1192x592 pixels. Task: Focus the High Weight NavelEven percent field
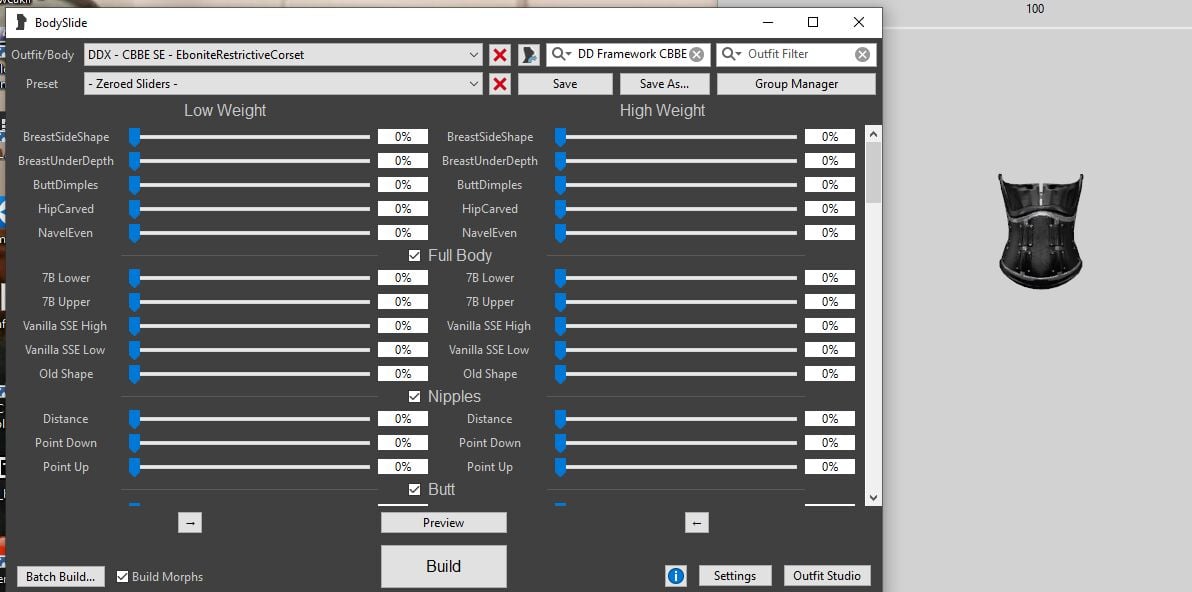pos(830,233)
